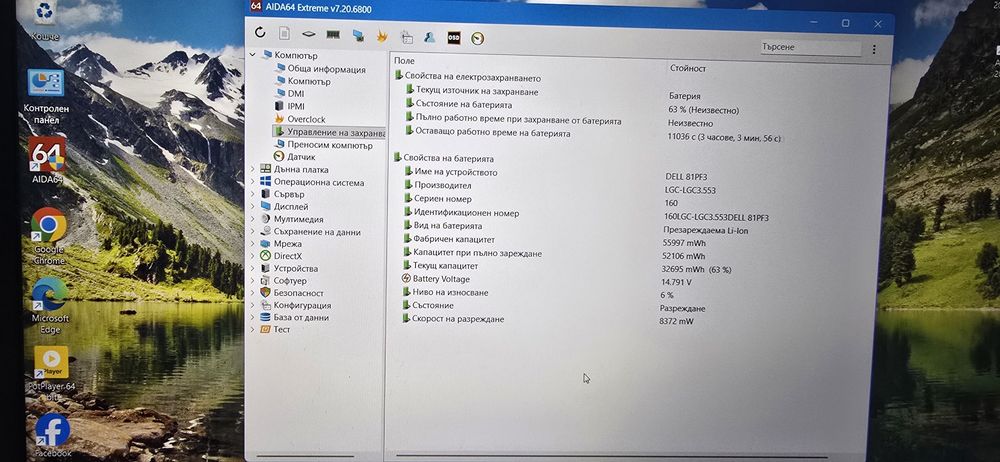Image resolution: width=1000 pixels, height=462 pixels.
Task: Select Преносим компютър in the tree
Action: (330, 145)
